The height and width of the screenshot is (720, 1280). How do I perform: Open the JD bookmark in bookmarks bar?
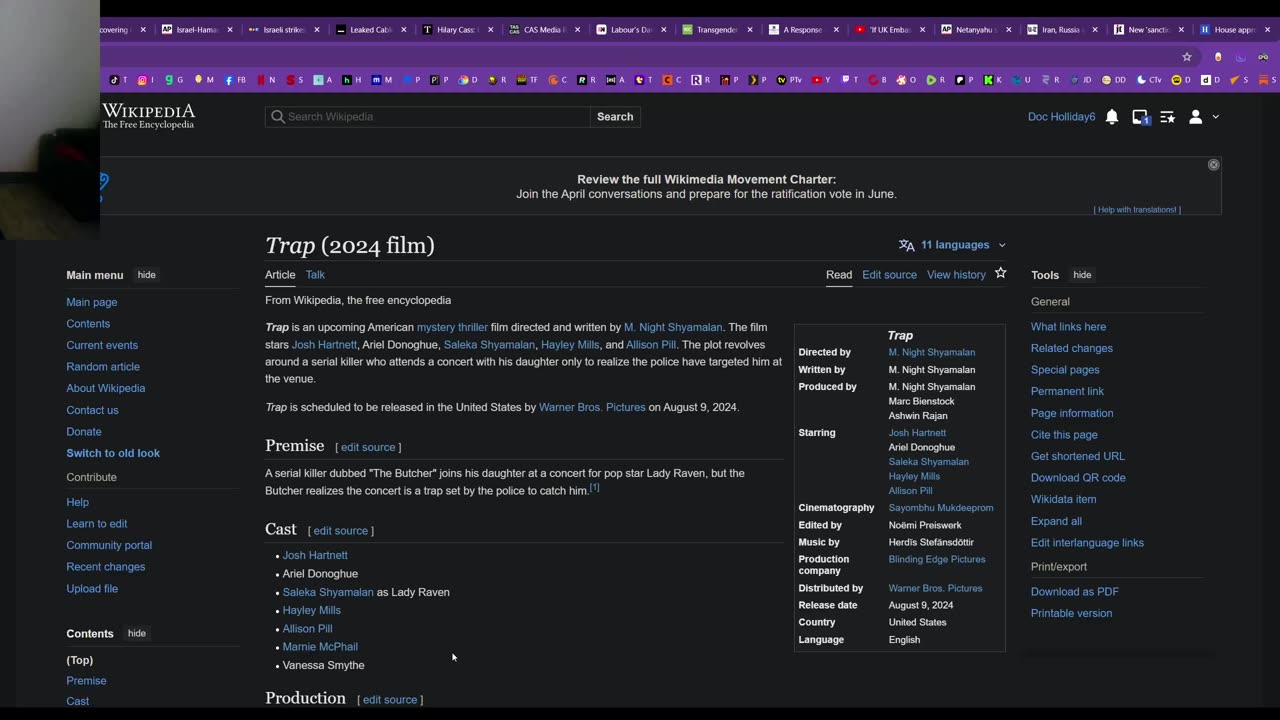[1081, 80]
